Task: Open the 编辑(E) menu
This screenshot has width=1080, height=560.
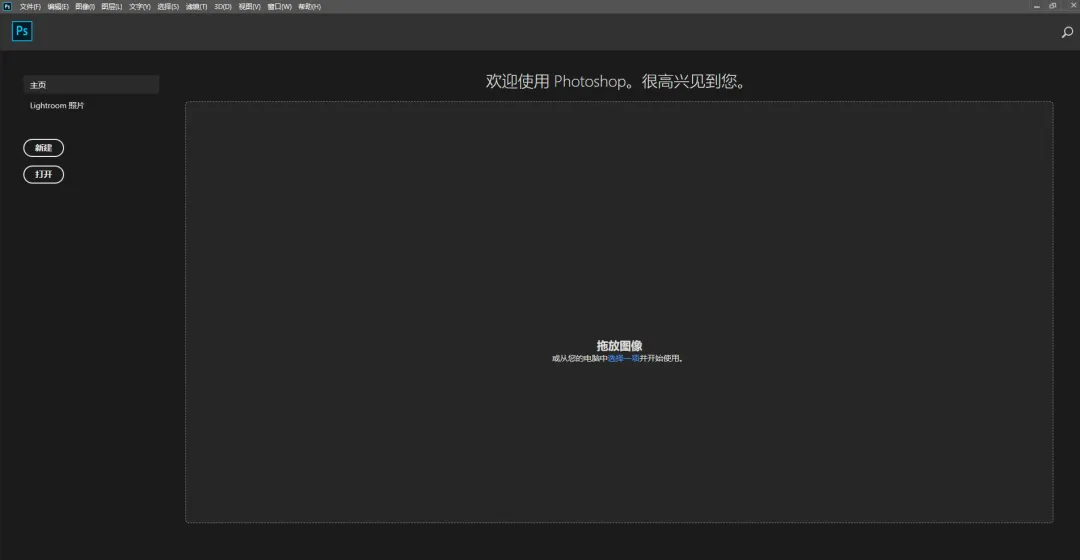Action: click(x=58, y=6)
